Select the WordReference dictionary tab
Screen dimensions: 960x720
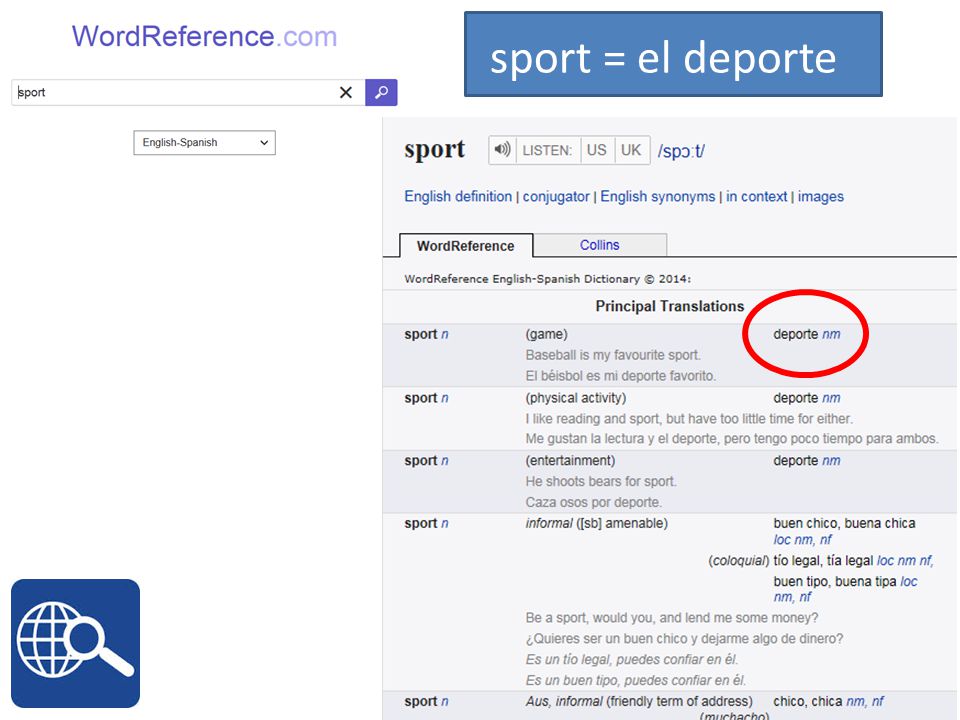(x=466, y=246)
